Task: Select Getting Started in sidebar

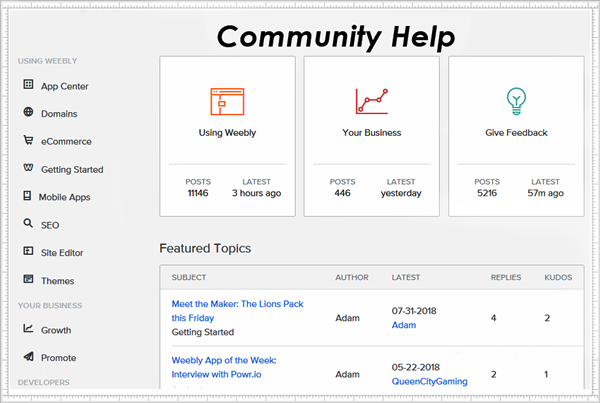Action: click(72, 170)
